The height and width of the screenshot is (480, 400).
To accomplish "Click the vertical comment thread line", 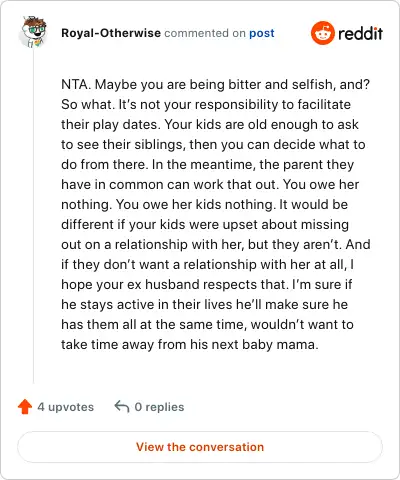I will click(x=33, y=215).
